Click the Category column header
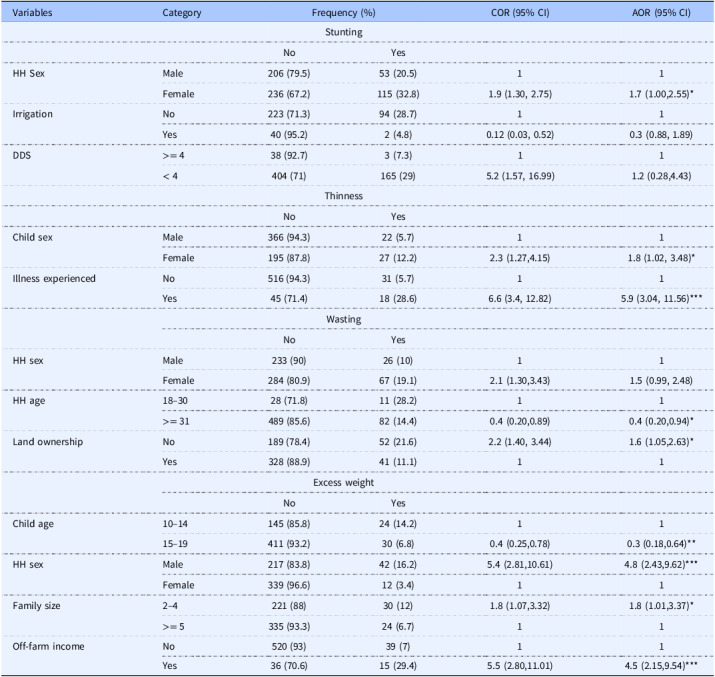The height and width of the screenshot is (677, 715). pos(181,13)
